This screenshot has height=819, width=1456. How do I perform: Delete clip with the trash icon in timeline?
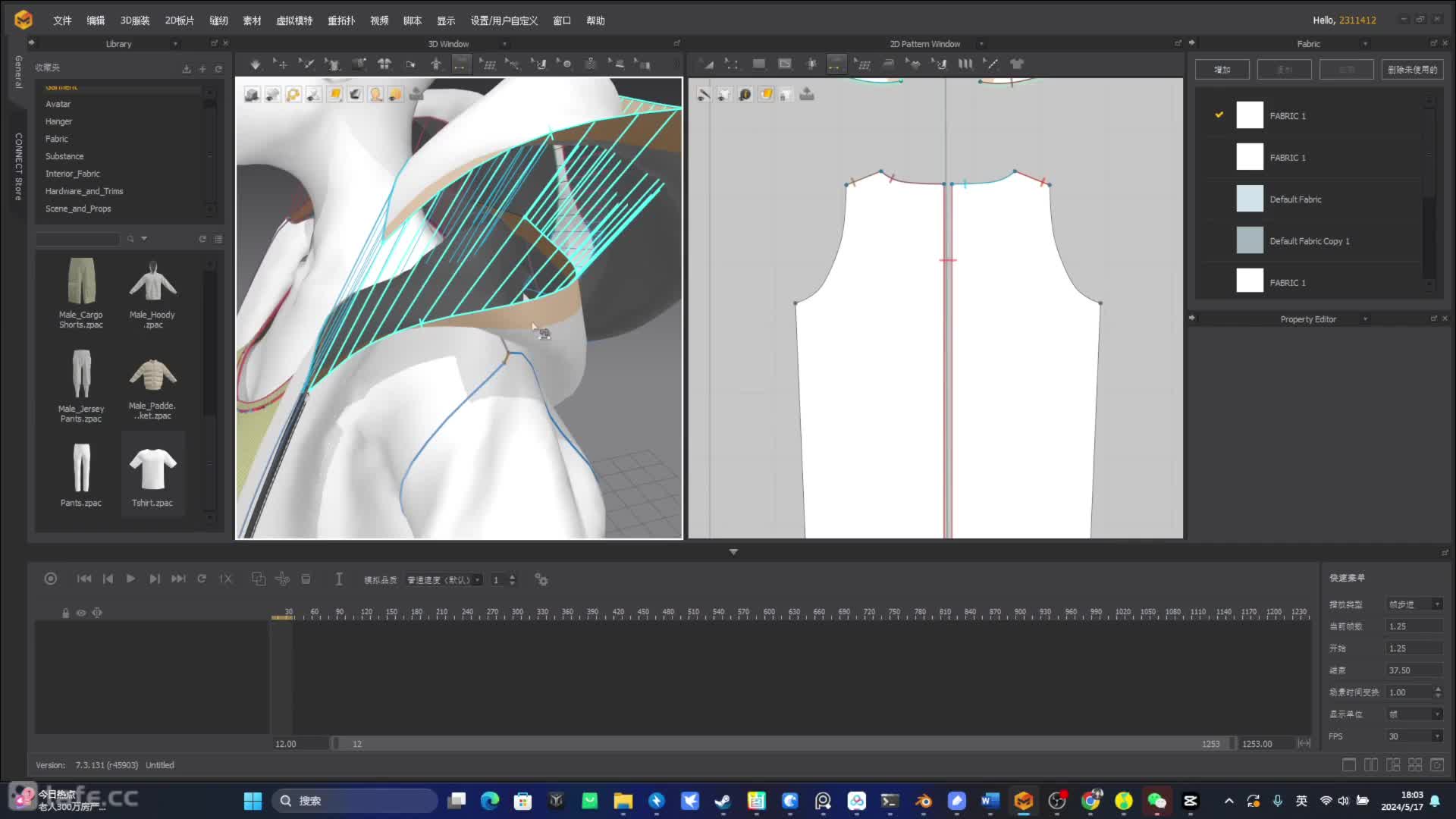[x=306, y=579]
